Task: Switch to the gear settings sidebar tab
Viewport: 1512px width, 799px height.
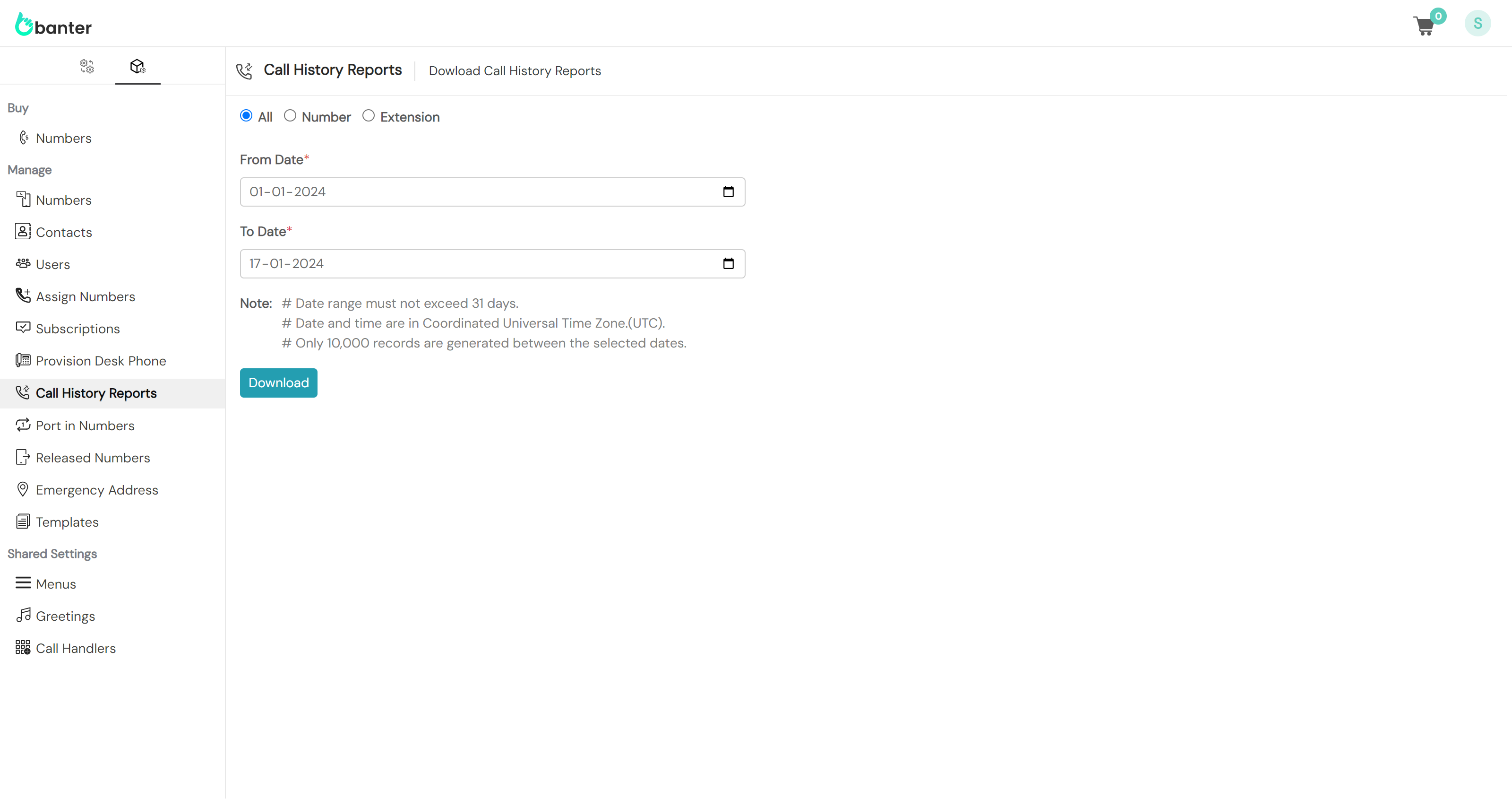Action: click(87, 66)
